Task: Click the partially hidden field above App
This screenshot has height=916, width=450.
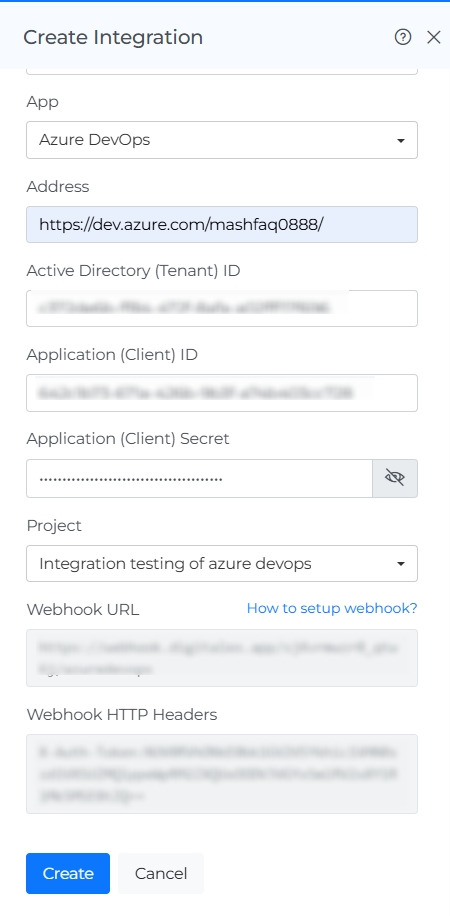Action: tap(222, 71)
